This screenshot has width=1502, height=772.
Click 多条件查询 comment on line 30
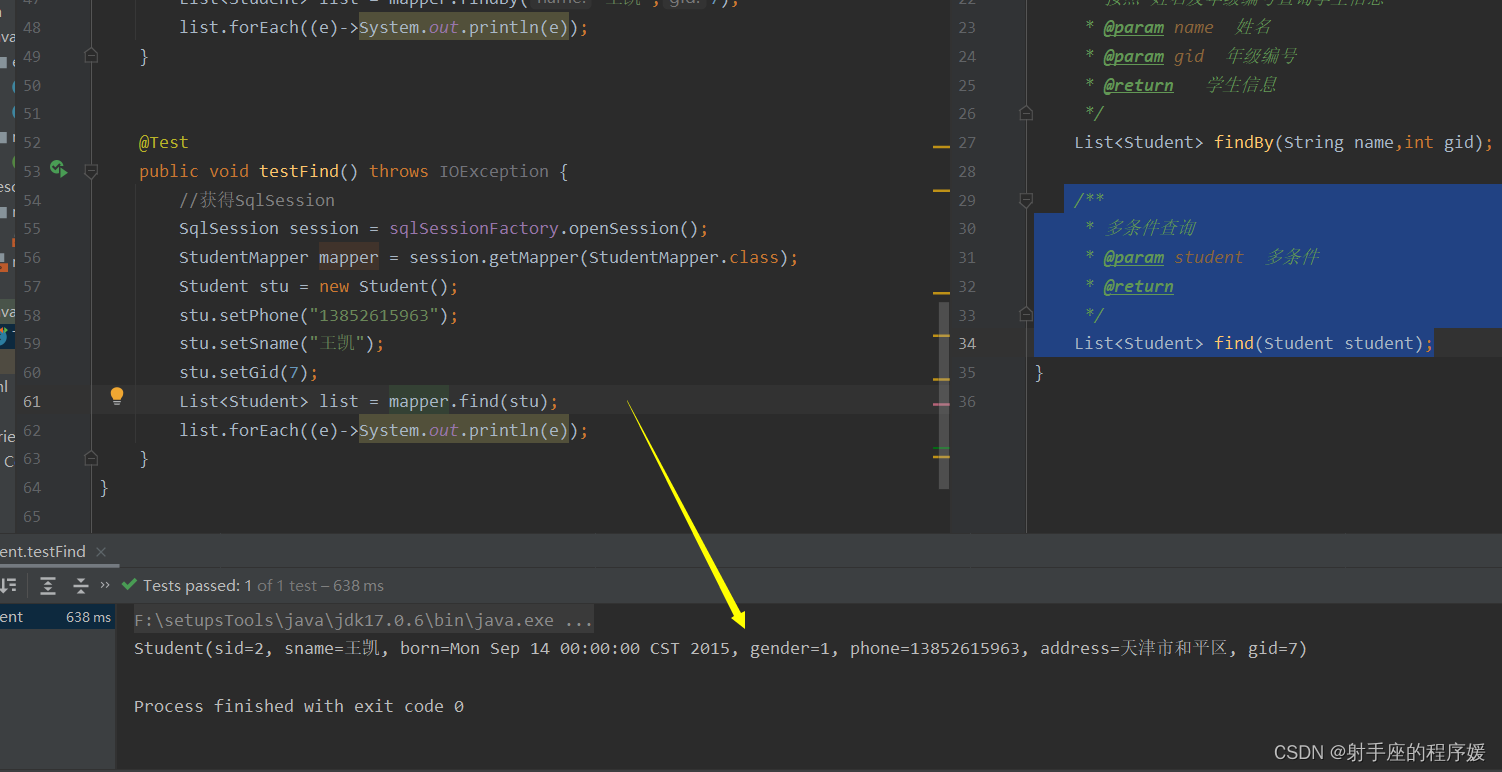click(1150, 228)
